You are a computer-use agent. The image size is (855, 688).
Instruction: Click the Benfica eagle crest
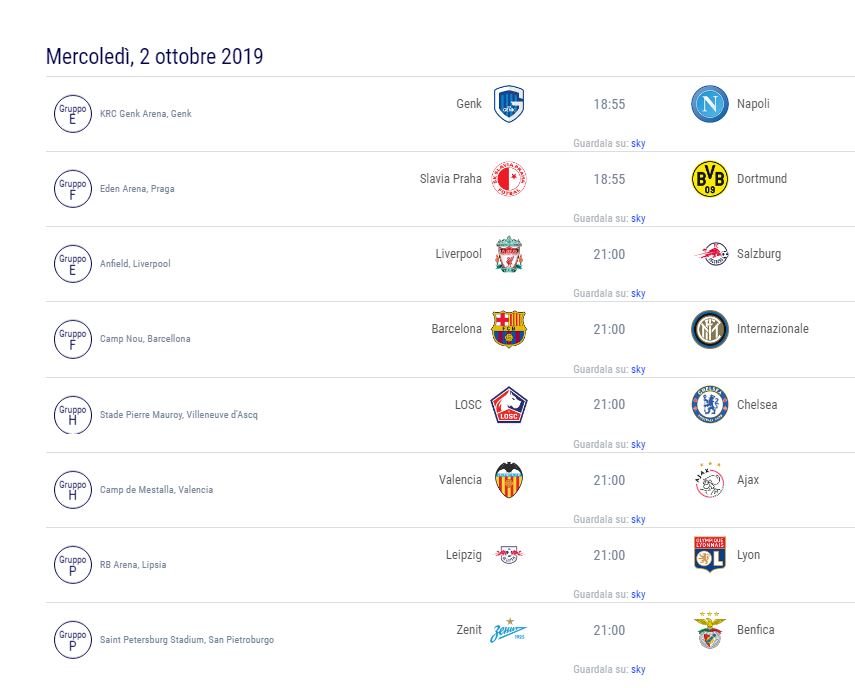[709, 630]
